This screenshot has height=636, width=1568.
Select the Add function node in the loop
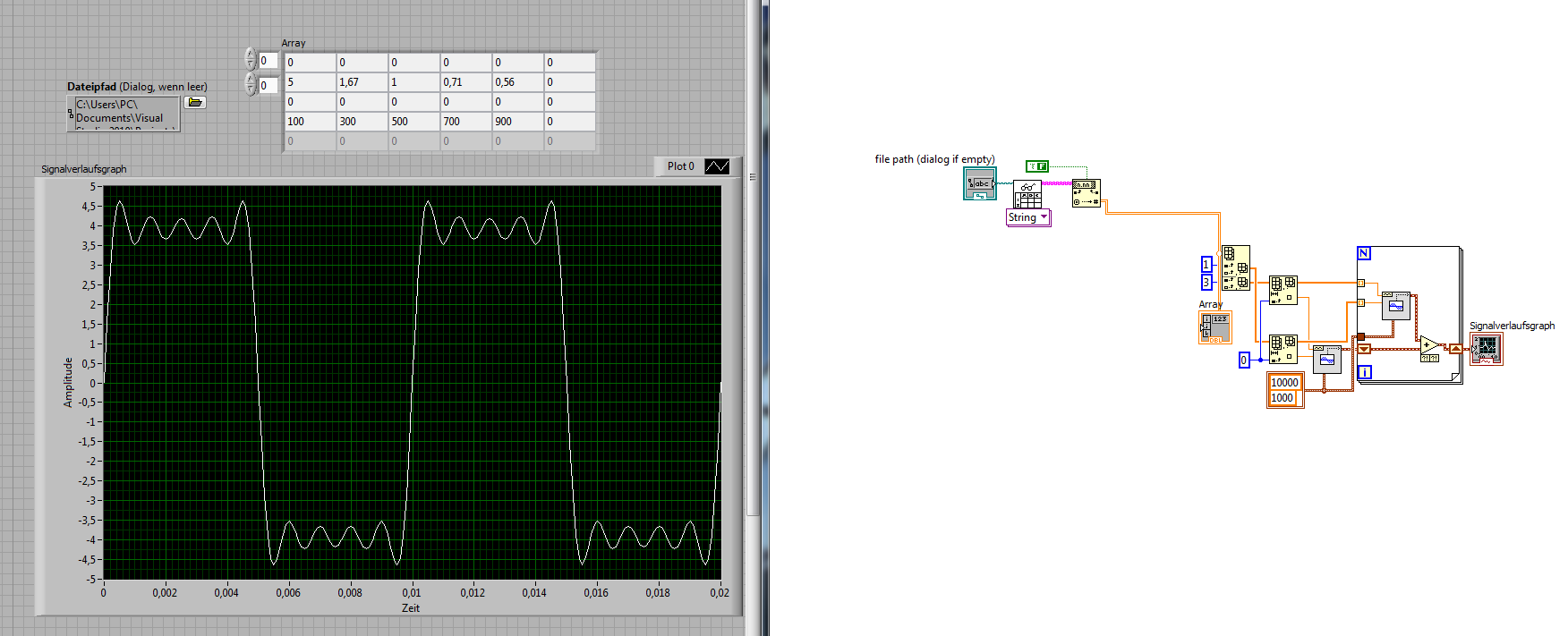(1430, 346)
